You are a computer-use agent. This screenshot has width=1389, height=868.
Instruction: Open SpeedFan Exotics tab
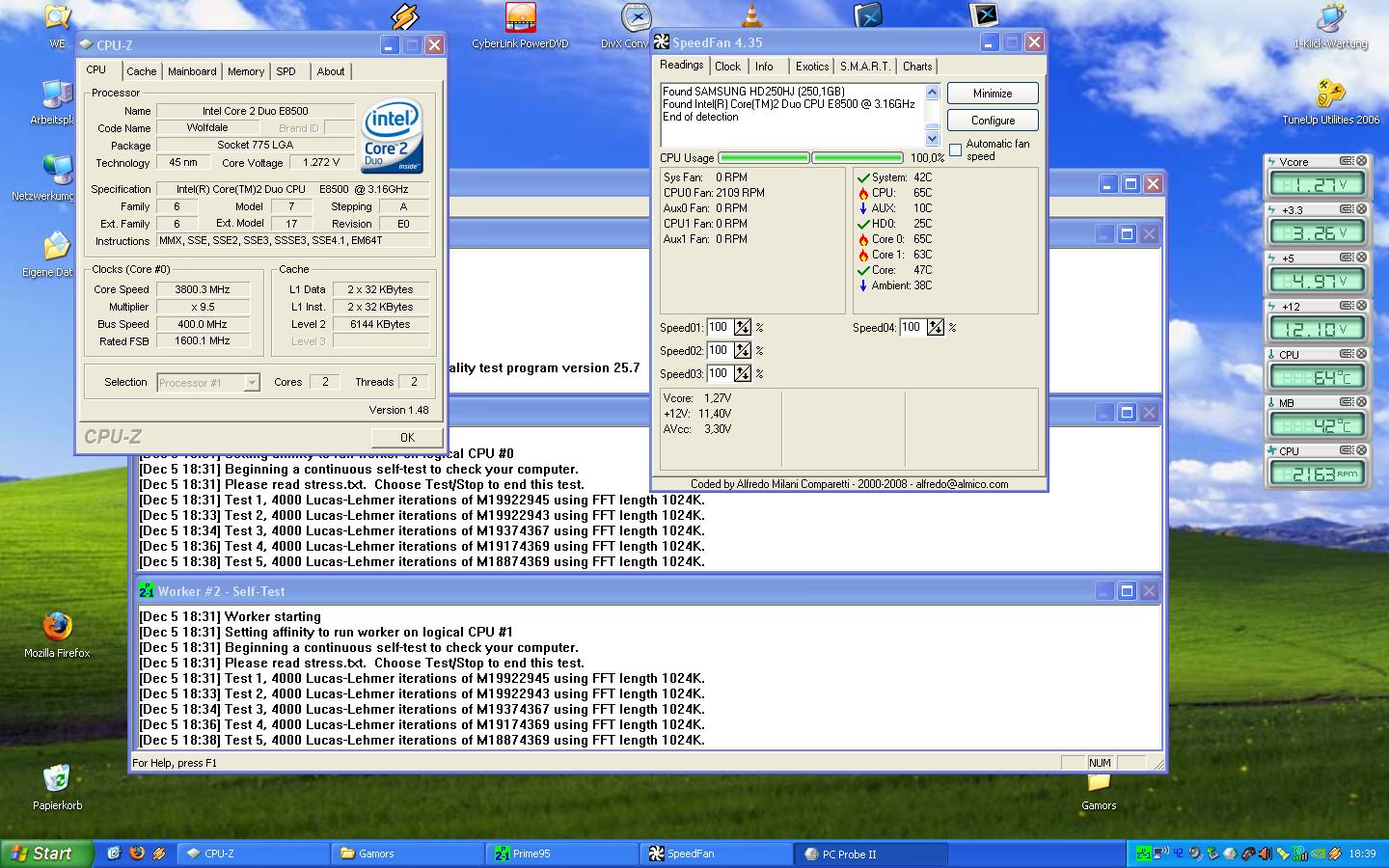812,67
